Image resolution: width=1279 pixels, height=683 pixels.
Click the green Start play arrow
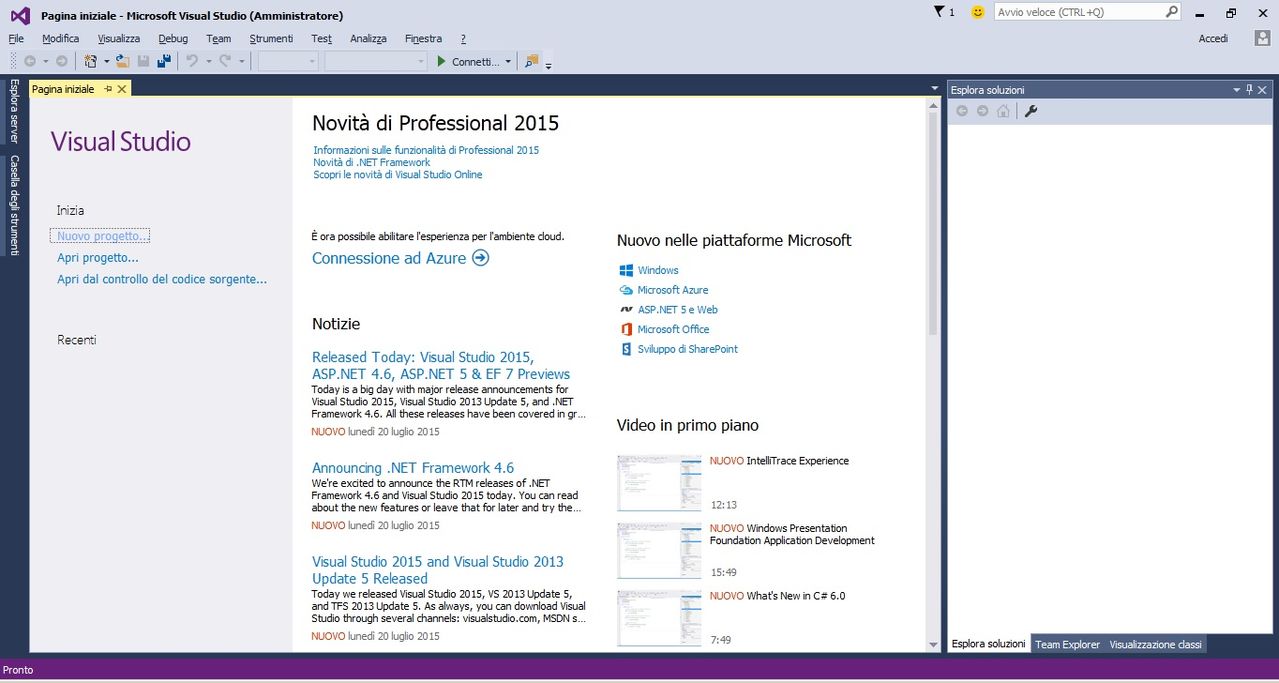[x=441, y=61]
